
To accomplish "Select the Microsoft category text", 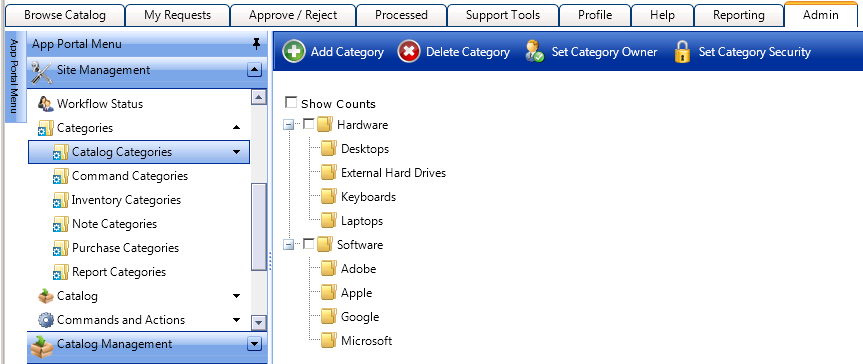I will coord(367,341).
